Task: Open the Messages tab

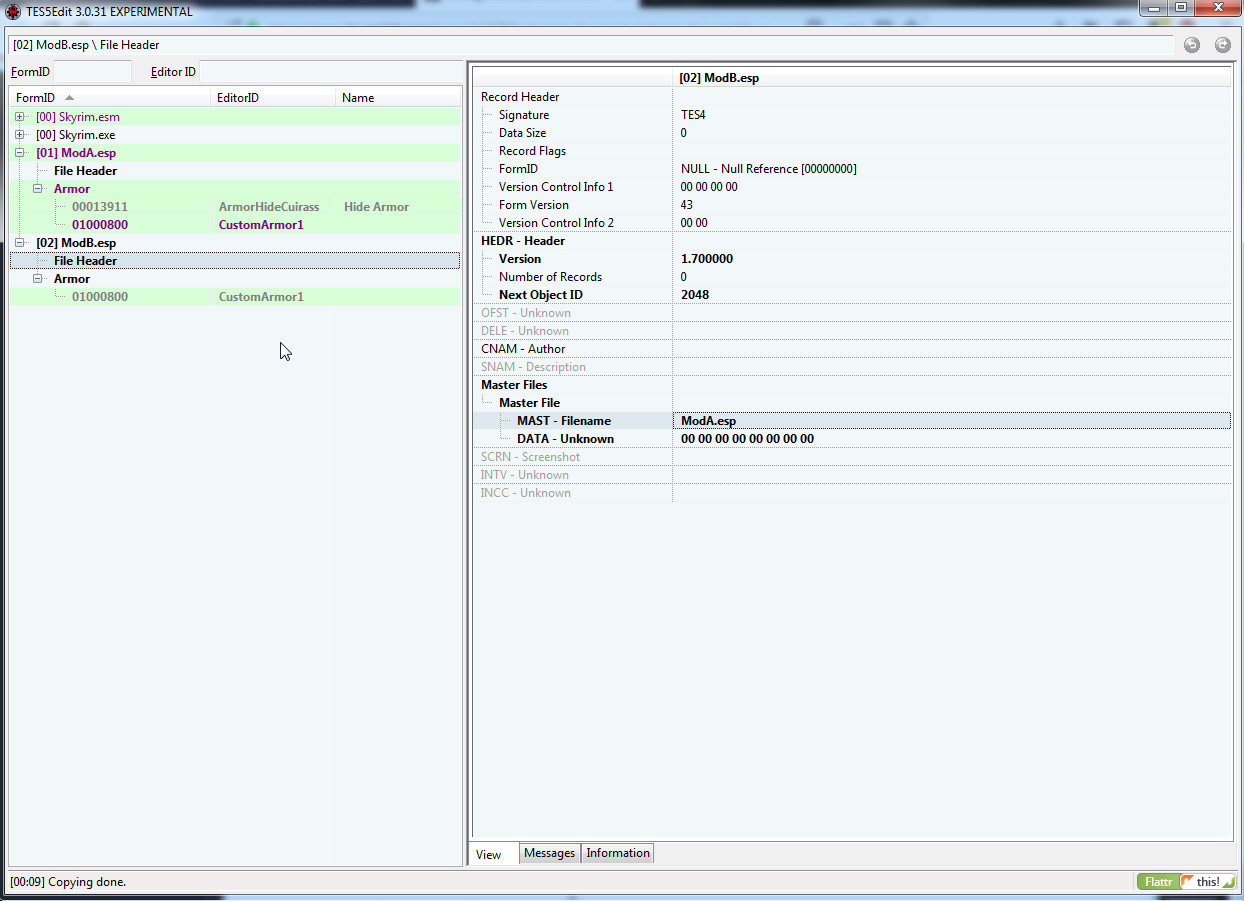Action: 550,853
